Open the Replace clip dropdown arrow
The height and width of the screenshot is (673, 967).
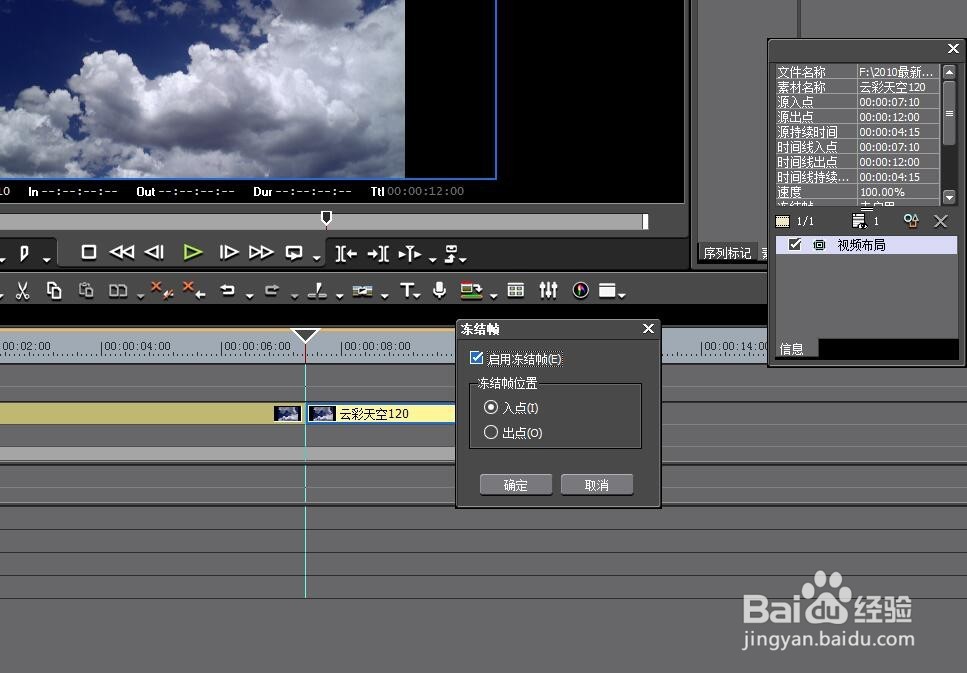141,297
